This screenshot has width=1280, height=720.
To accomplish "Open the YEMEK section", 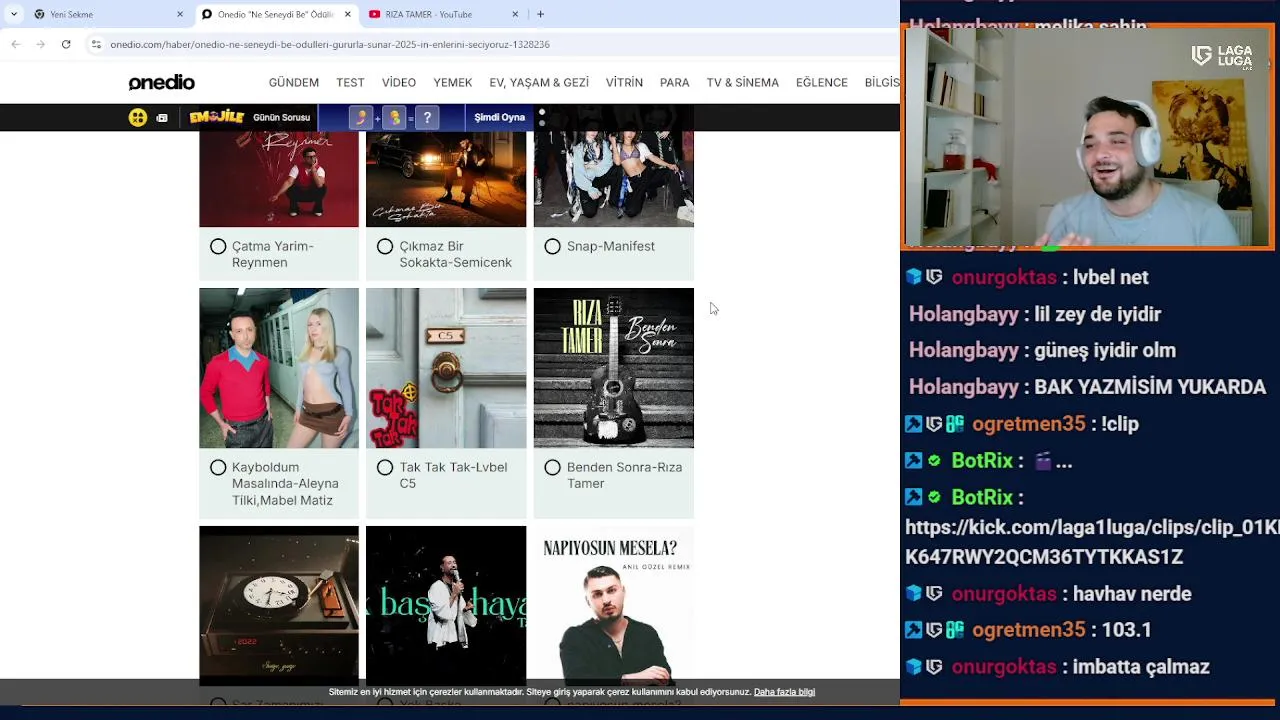I will click(452, 82).
